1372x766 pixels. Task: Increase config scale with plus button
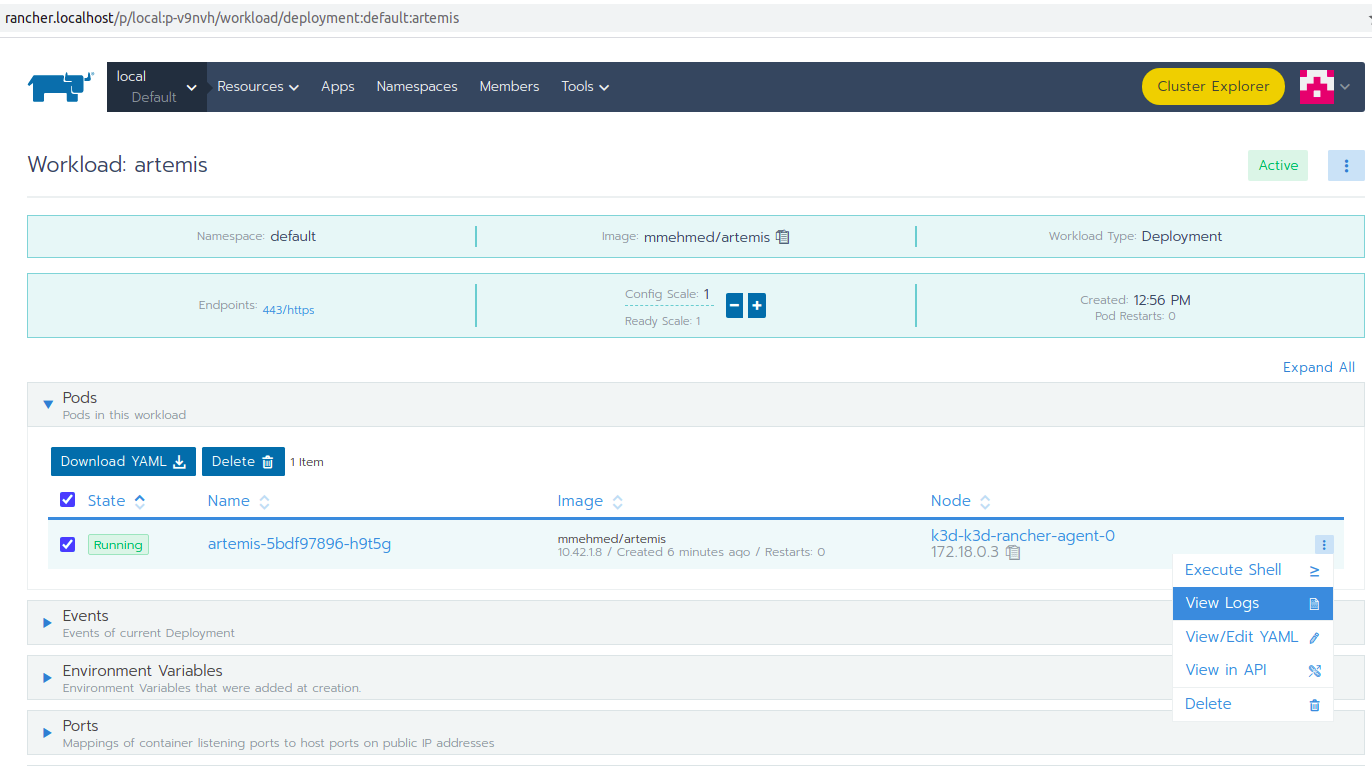pyautogui.click(x=757, y=306)
